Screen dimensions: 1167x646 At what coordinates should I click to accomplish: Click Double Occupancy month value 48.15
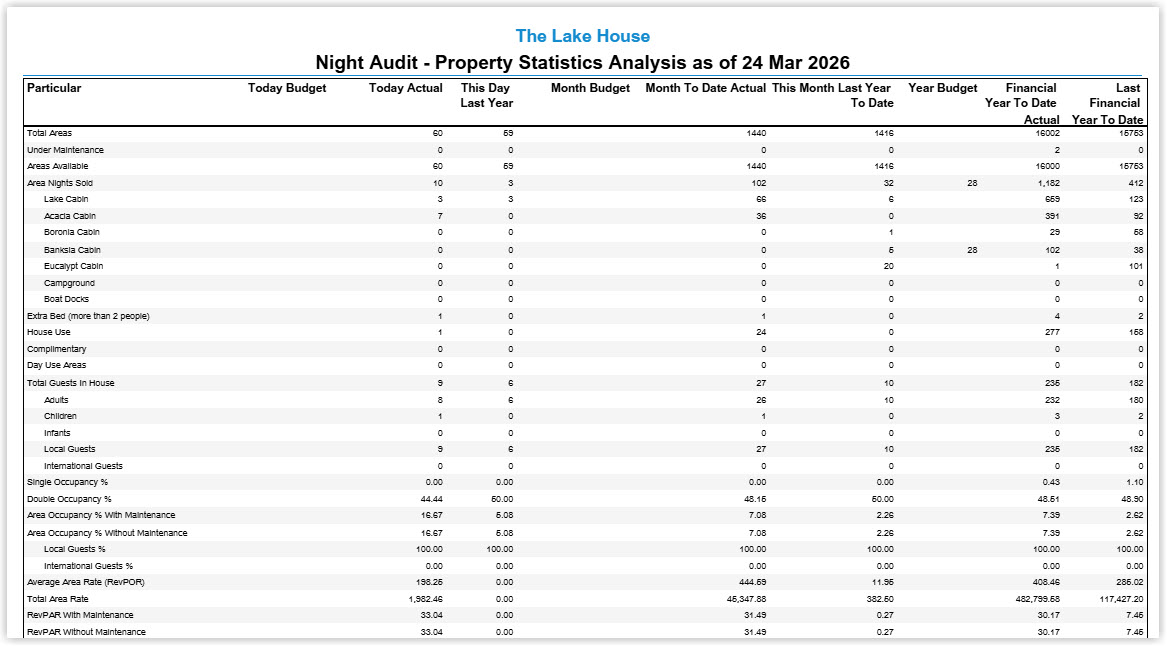[755, 499]
